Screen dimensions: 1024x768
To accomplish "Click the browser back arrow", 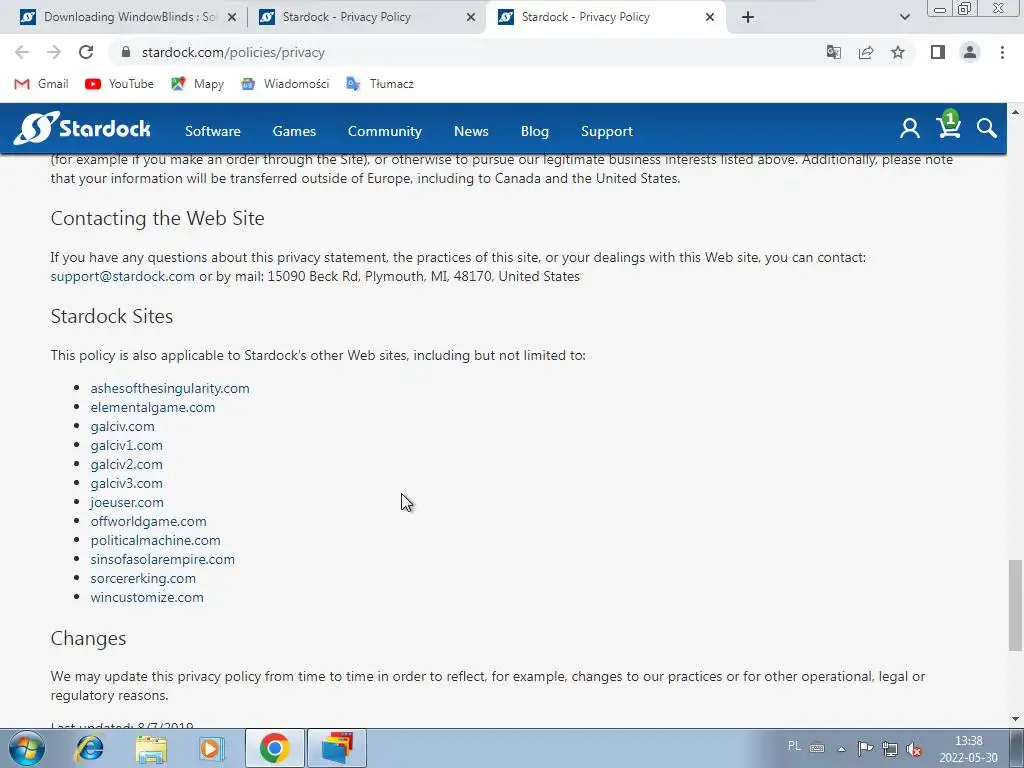I will pos(22,52).
